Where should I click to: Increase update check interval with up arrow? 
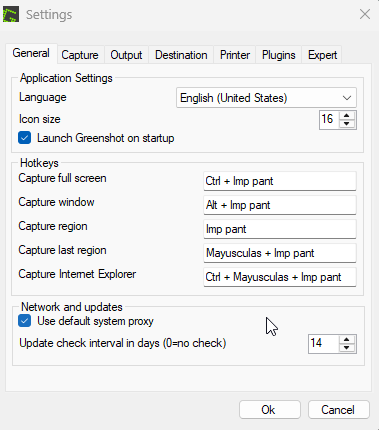coord(347,340)
